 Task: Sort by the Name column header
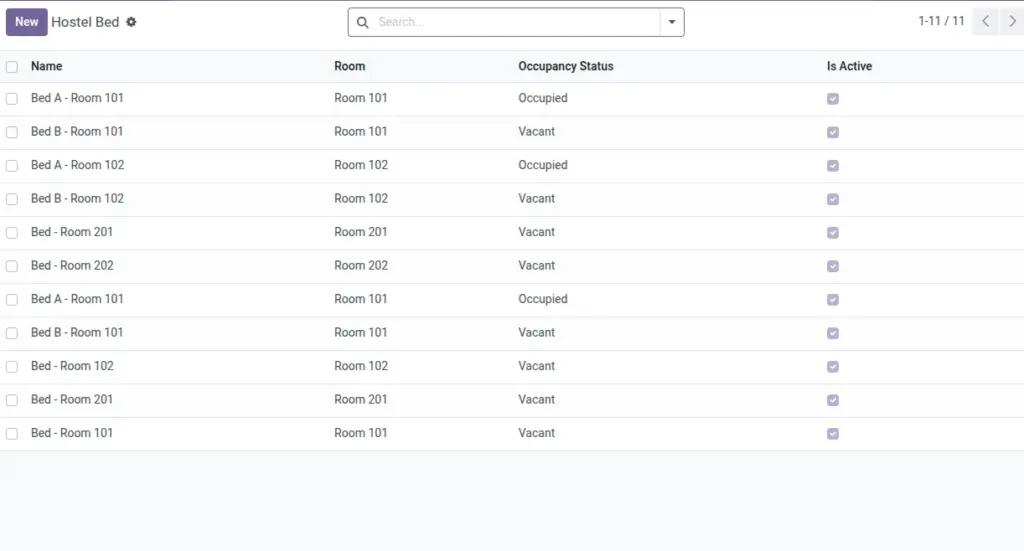point(46,66)
